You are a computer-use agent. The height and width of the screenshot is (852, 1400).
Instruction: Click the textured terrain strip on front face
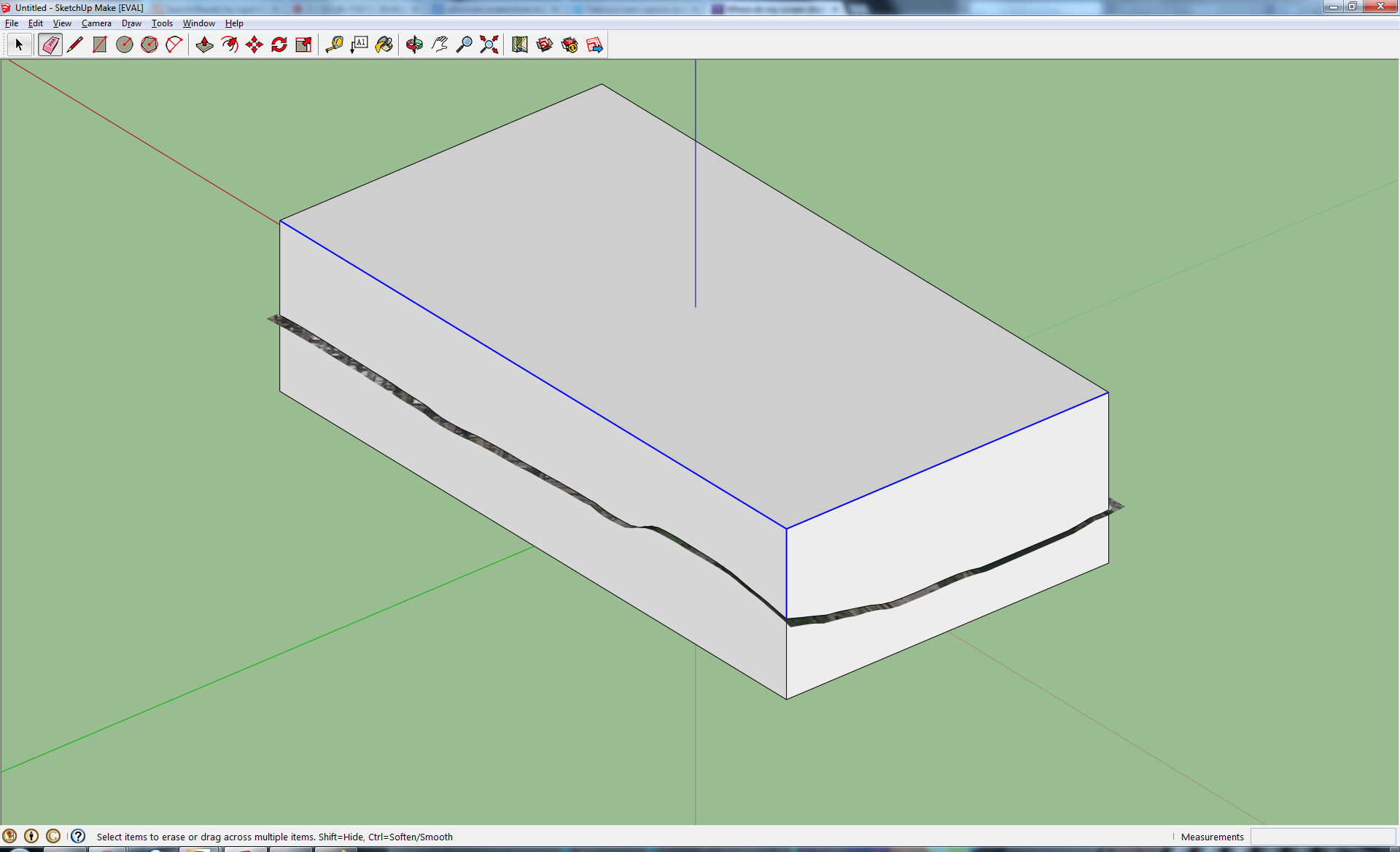pyautogui.click(x=529, y=470)
